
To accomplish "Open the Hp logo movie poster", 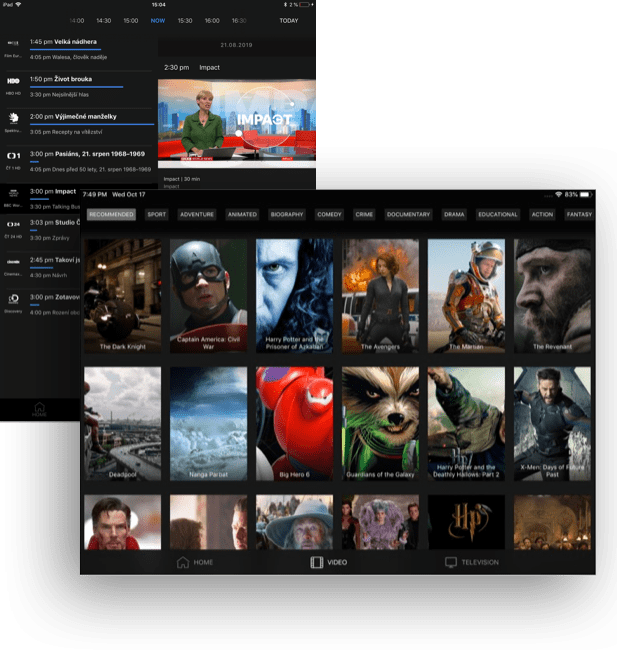I will pos(466,522).
